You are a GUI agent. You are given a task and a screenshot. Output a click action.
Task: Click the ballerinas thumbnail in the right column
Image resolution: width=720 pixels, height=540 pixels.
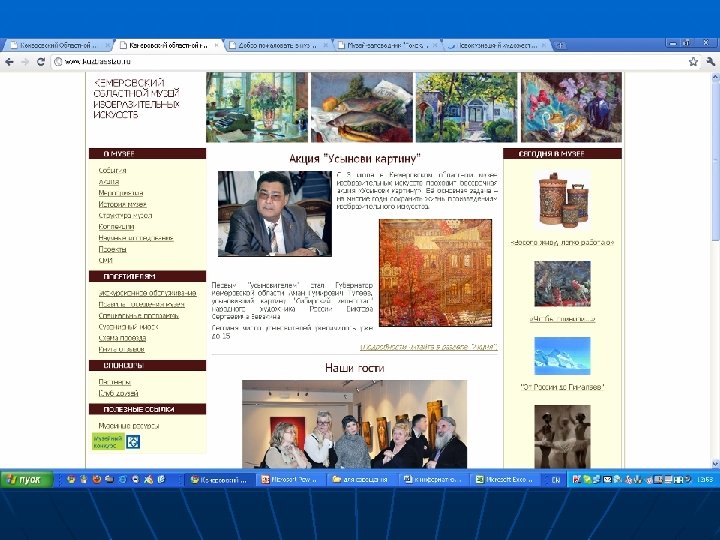tap(562, 437)
